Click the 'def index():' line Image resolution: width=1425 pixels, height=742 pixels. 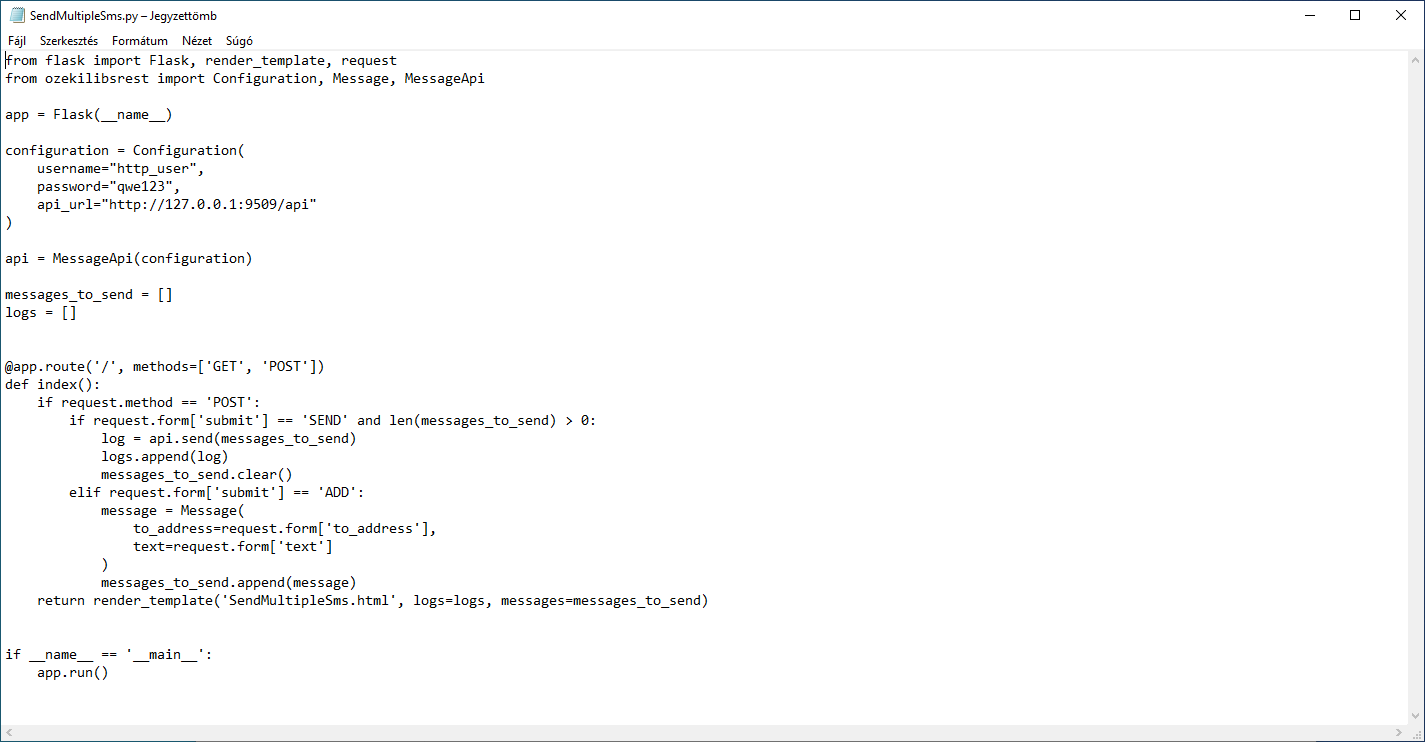pyautogui.click(x=53, y=384)
